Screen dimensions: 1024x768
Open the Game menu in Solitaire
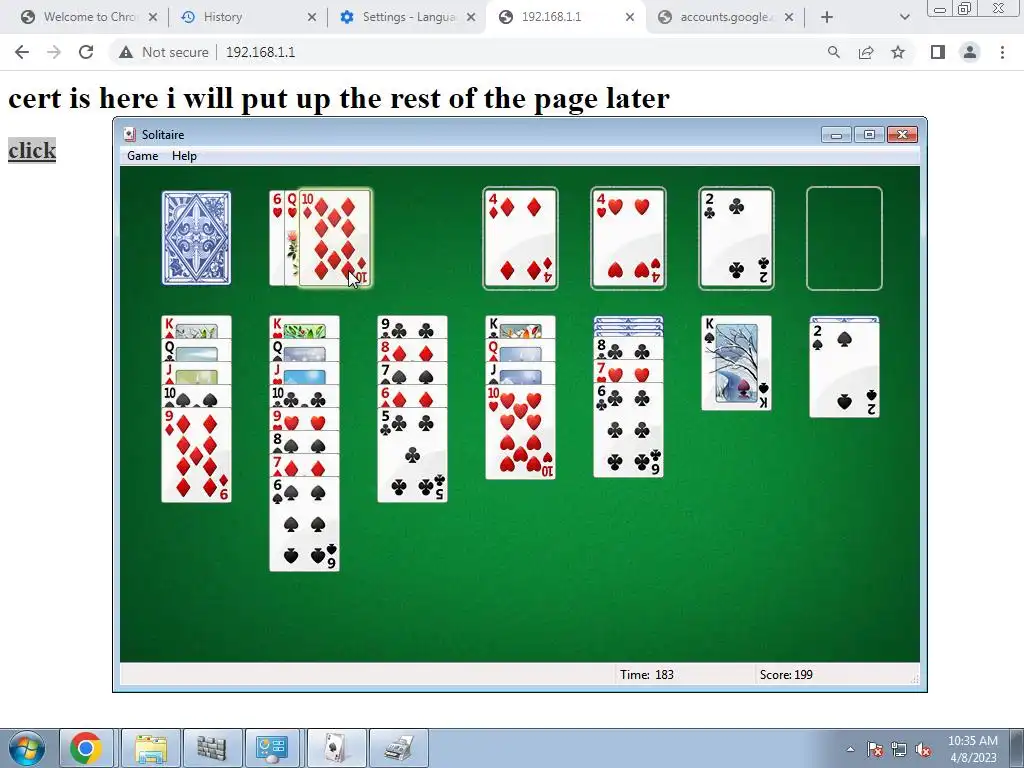click(142, 156)
